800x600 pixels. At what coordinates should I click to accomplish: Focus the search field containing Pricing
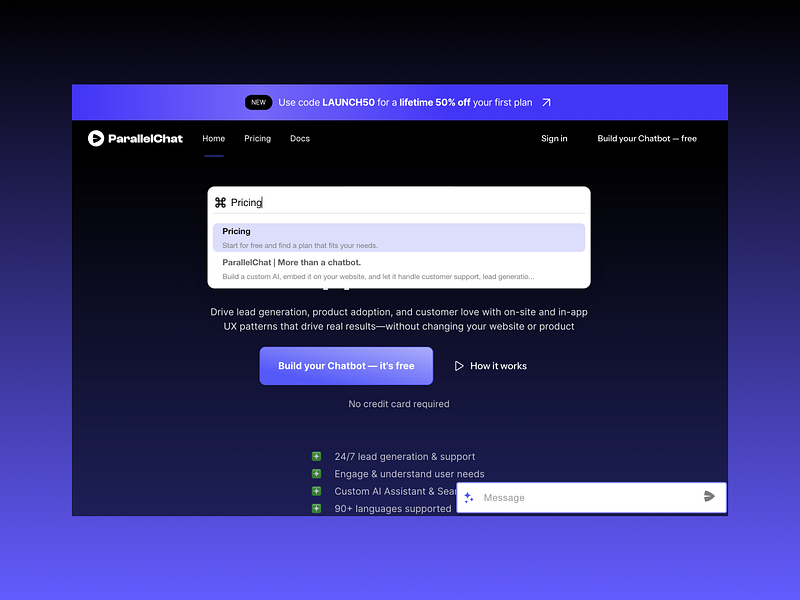coord(399,203)
